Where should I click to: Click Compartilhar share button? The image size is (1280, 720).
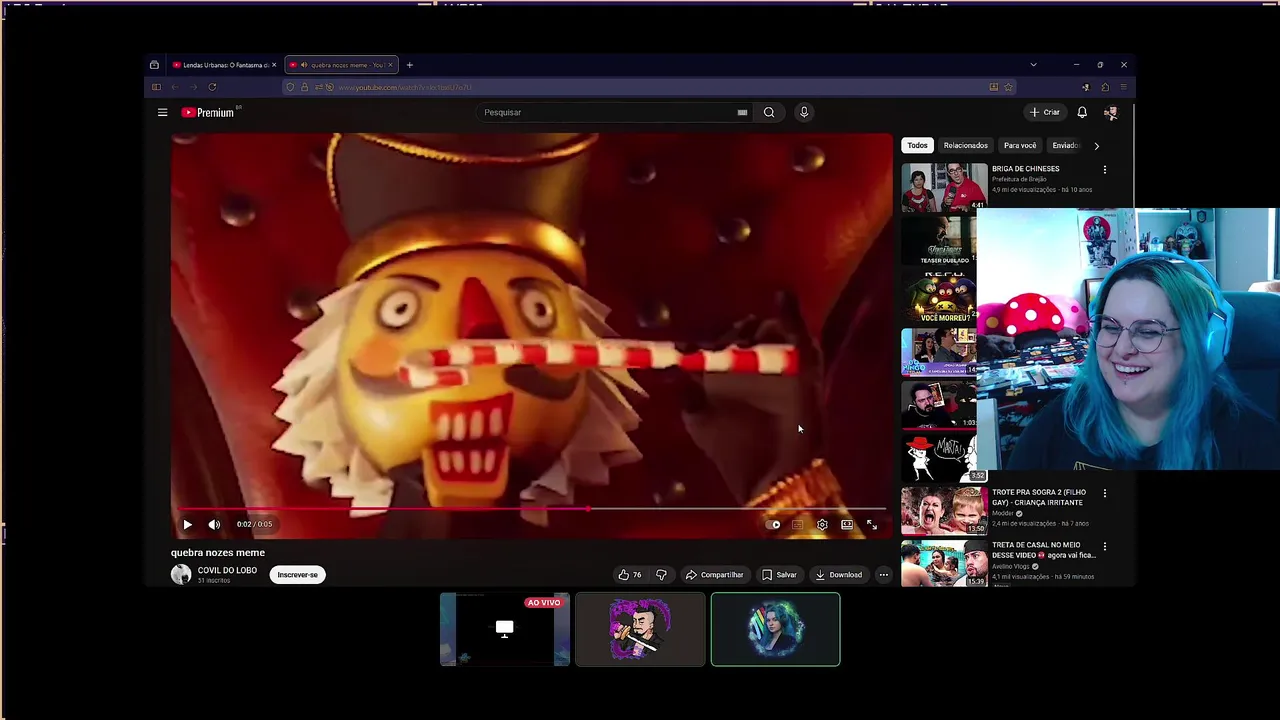714,575
